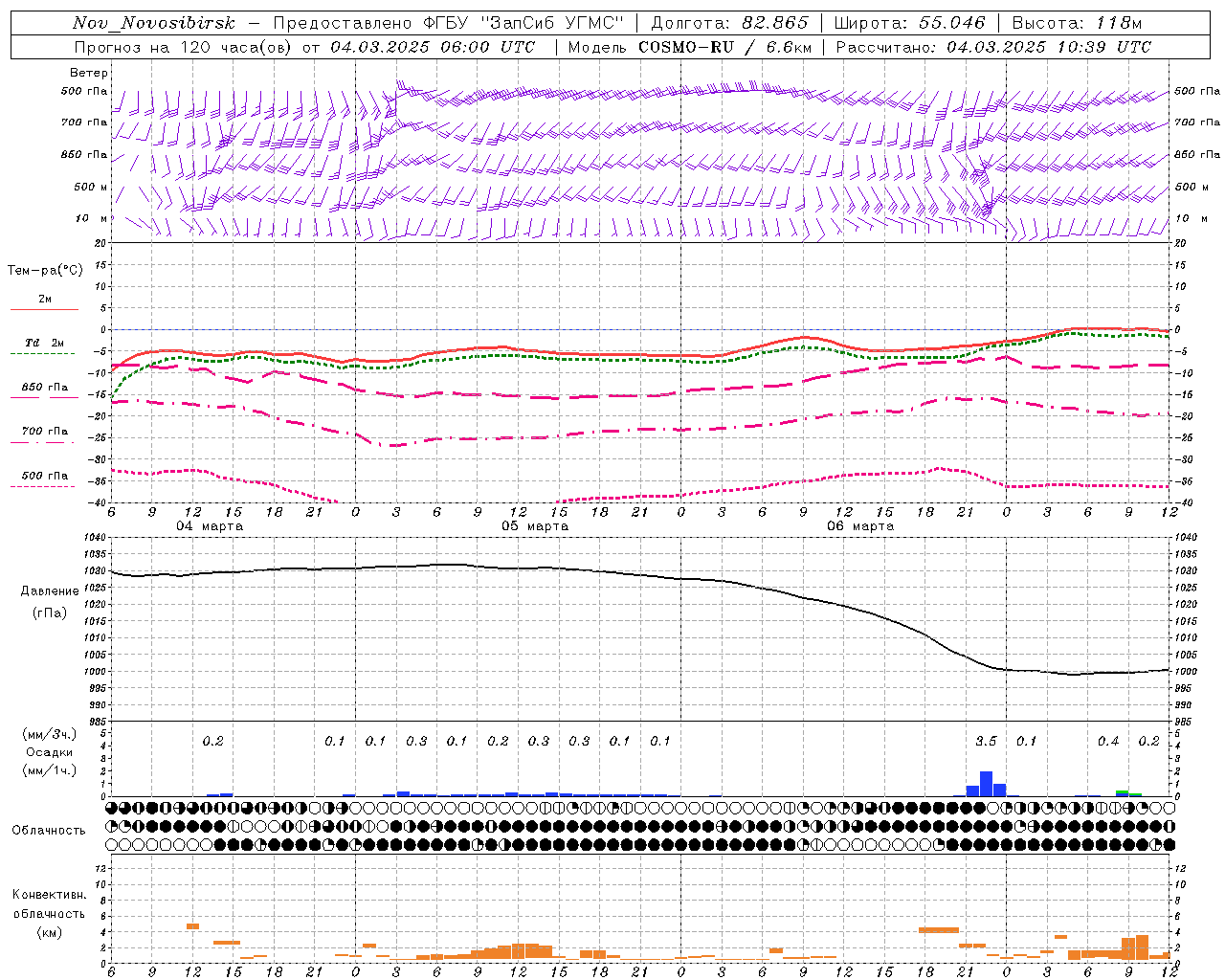This screenshot has width=1225, height=980.
Task: Click the '3.5' precipitation total value
Action: tap(986, 741)
